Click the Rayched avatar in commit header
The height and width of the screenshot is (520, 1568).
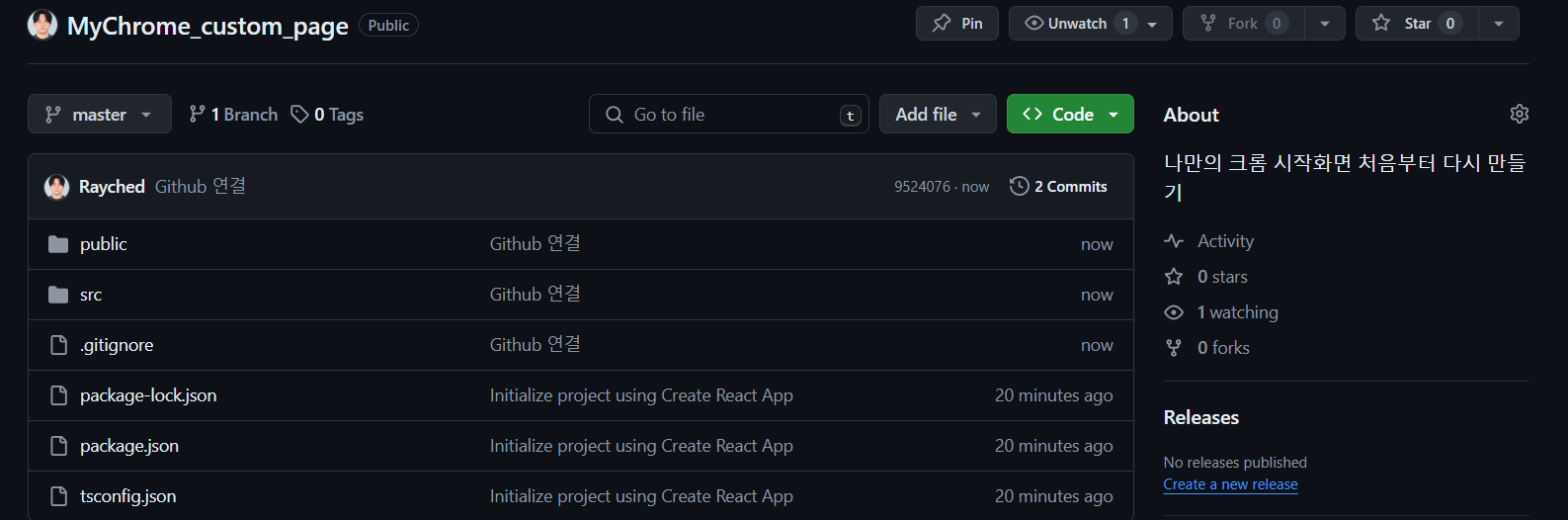(57, 187)
